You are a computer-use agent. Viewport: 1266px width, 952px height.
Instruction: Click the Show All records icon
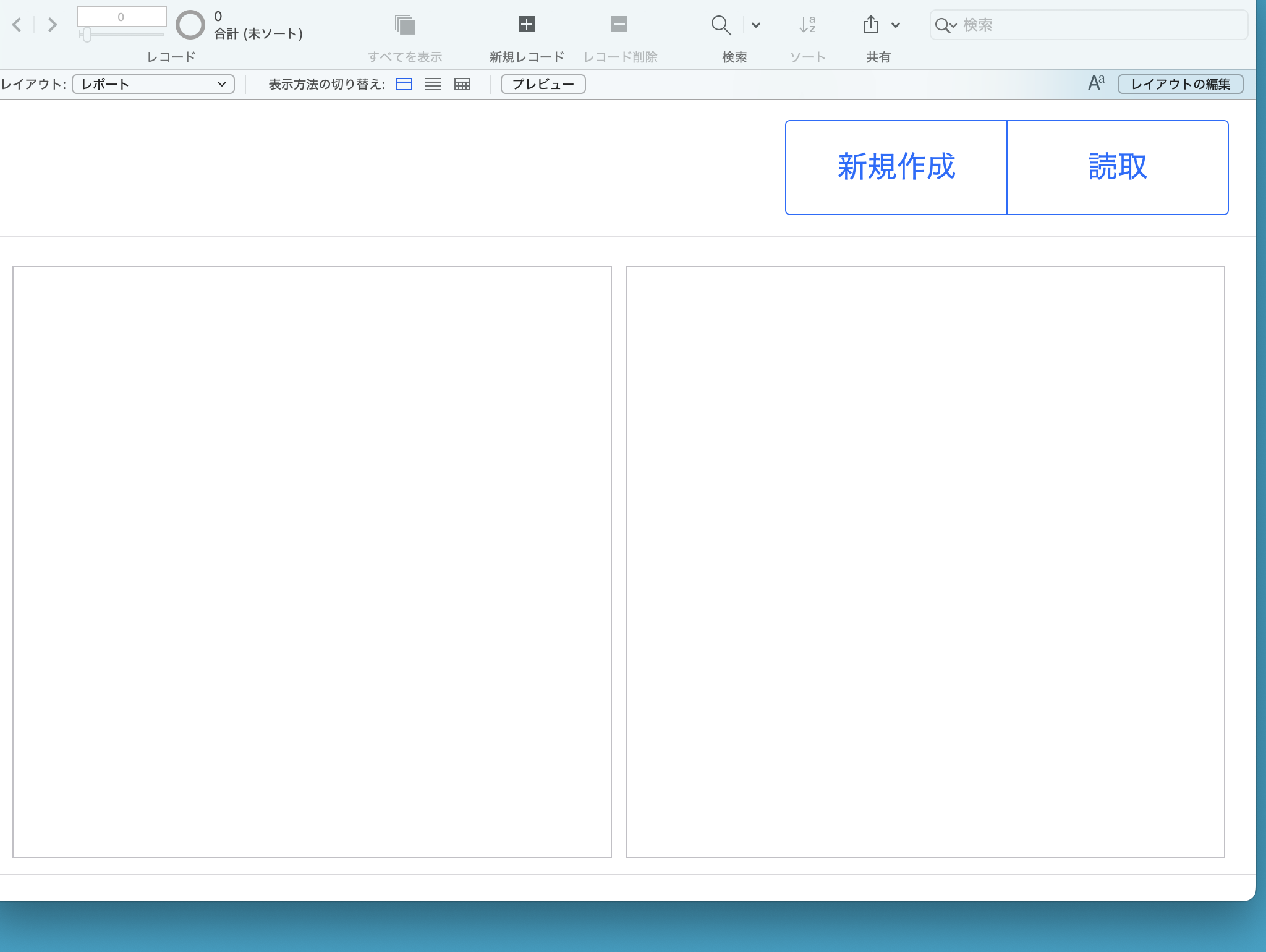coord(405,25)
